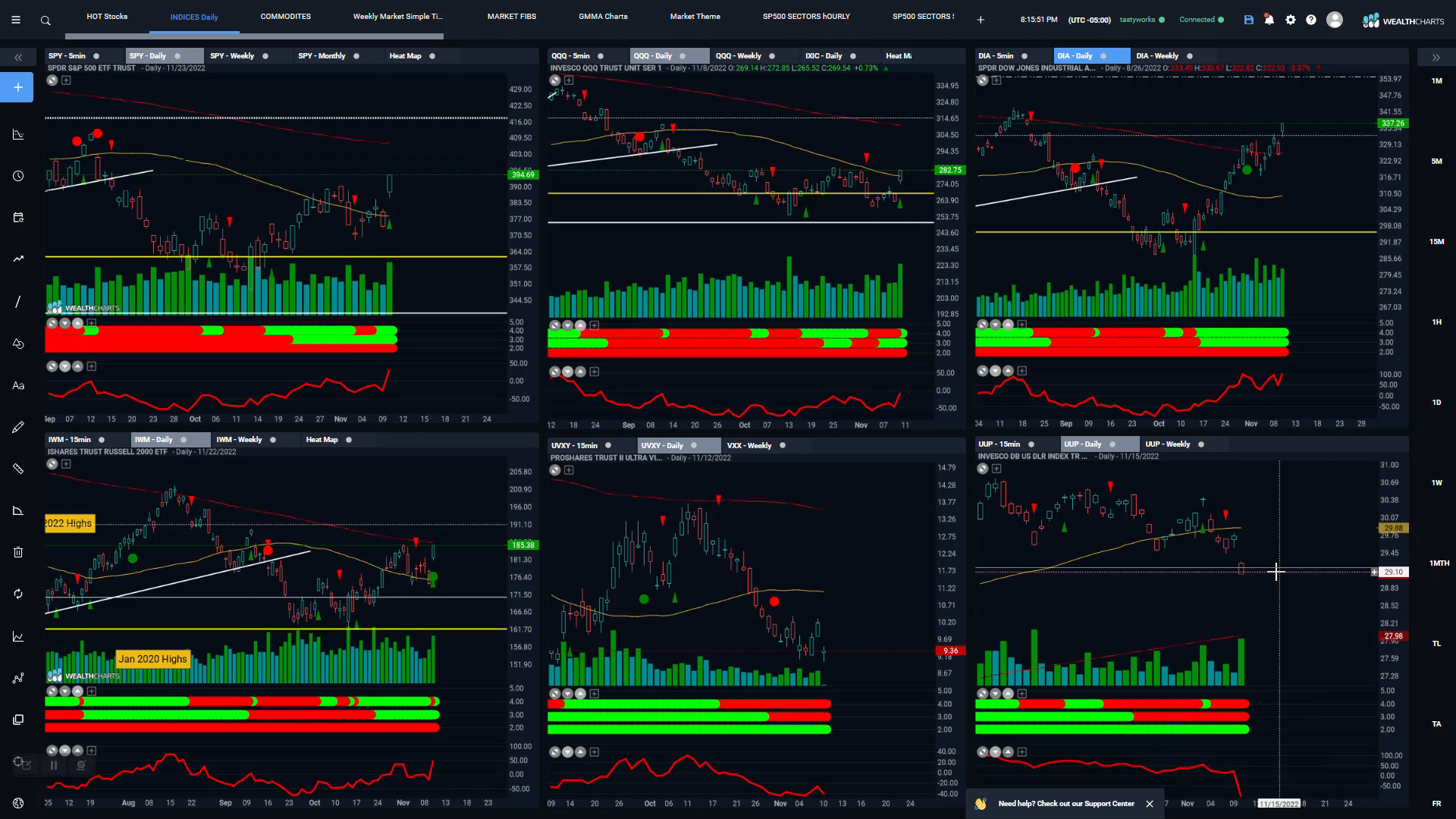Select 1W timeframe button
Screen dimensions: 1456x819
click(1437, 483)
